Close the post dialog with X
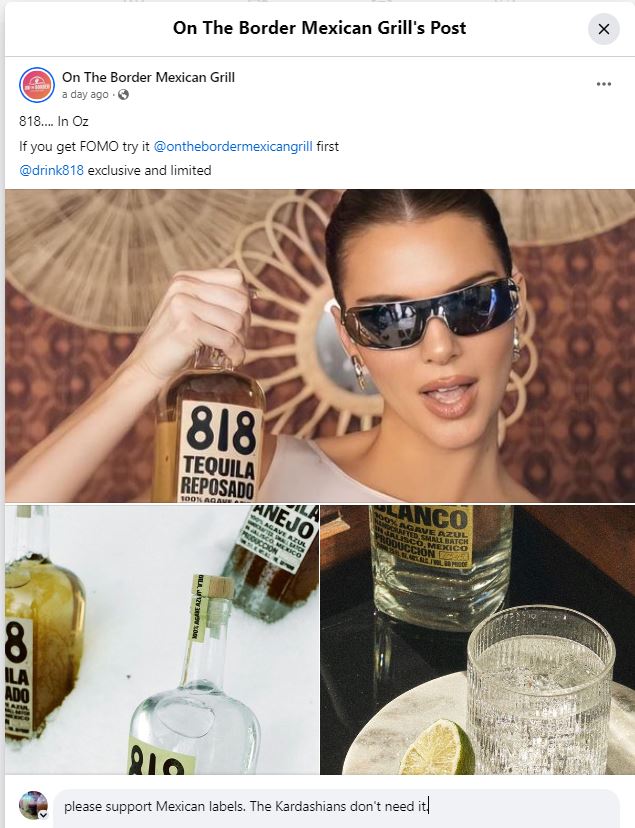The width and height of the screenshot is (635, 828). coord(604,29)
